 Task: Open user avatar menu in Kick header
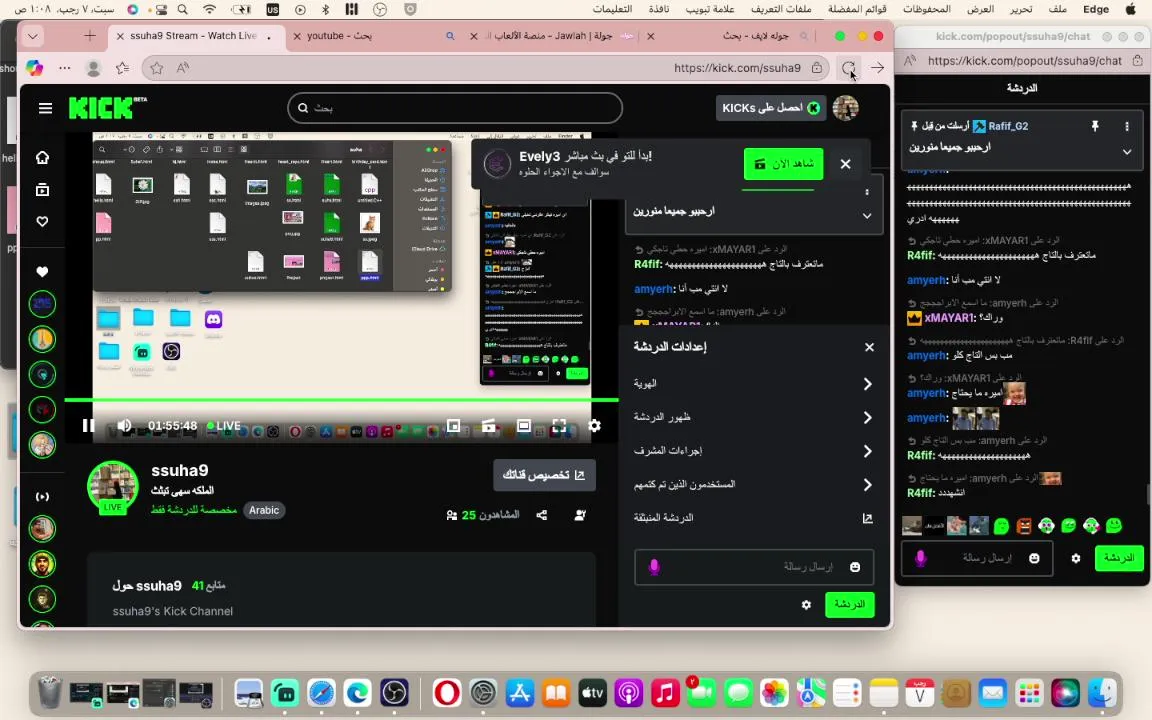click(846, 108)
